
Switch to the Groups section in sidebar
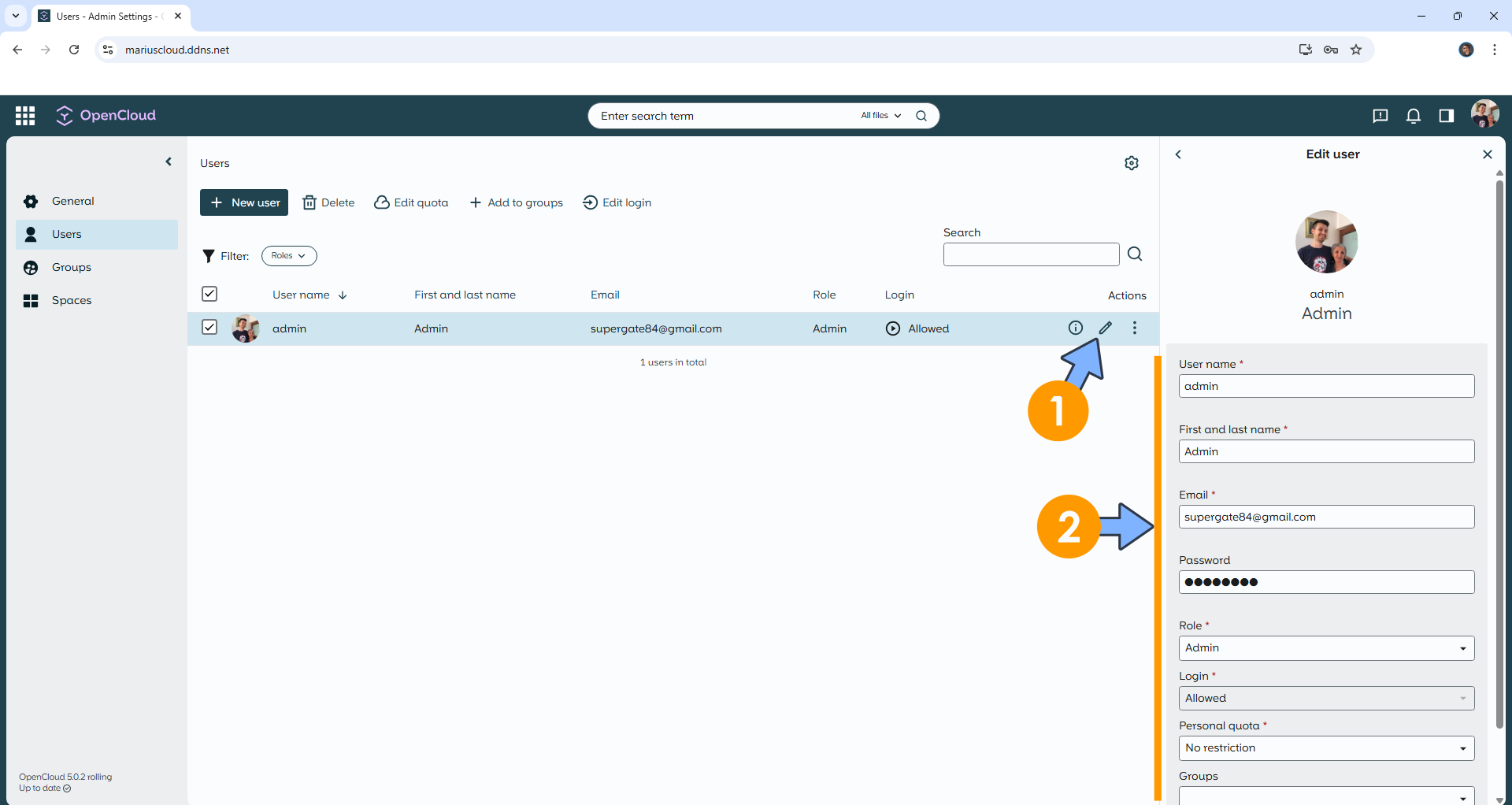point(72,267)
